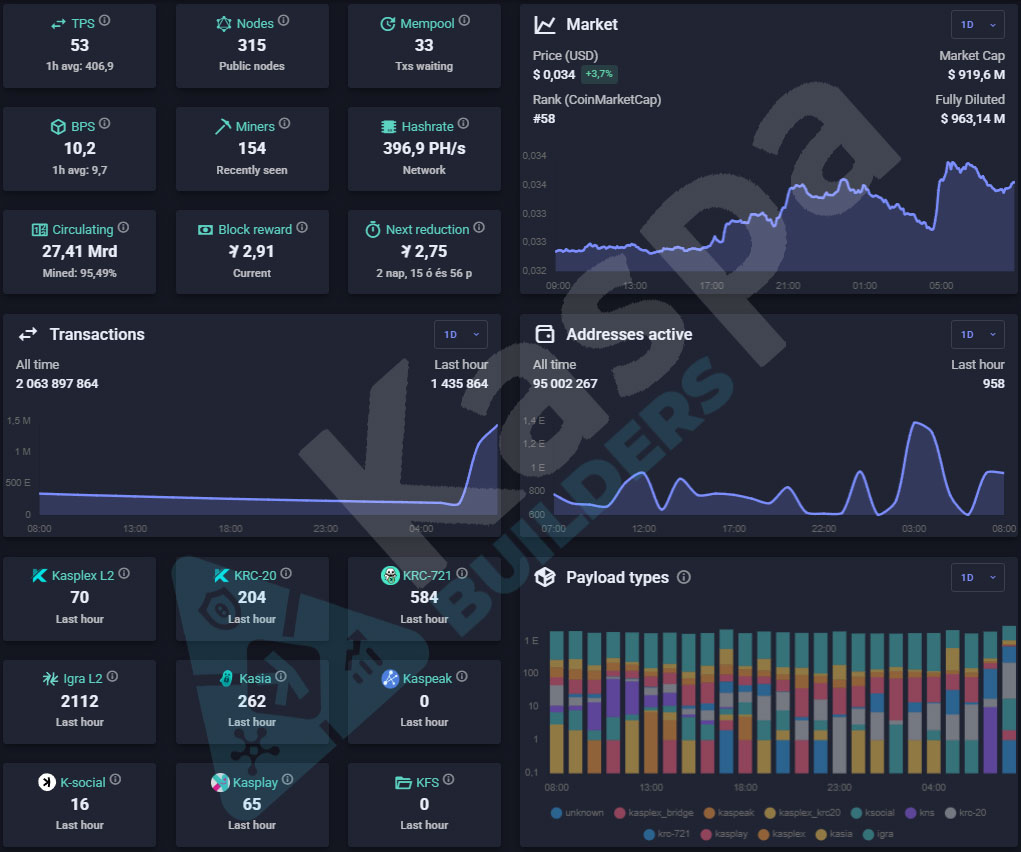Click the Hashrate info icon
Image resolution: width=1021 pixels, height=852 pixels.
click(463, 124)
